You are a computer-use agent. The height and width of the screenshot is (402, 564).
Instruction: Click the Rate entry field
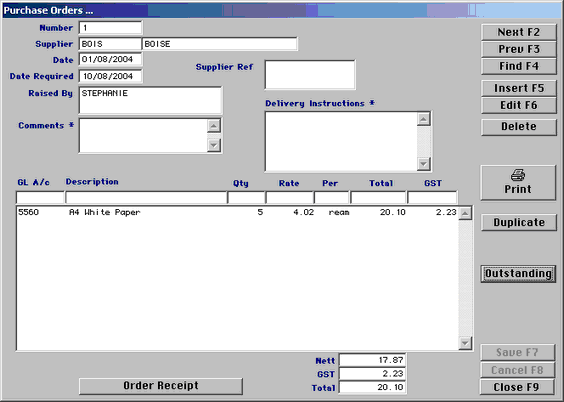[290, 197]
